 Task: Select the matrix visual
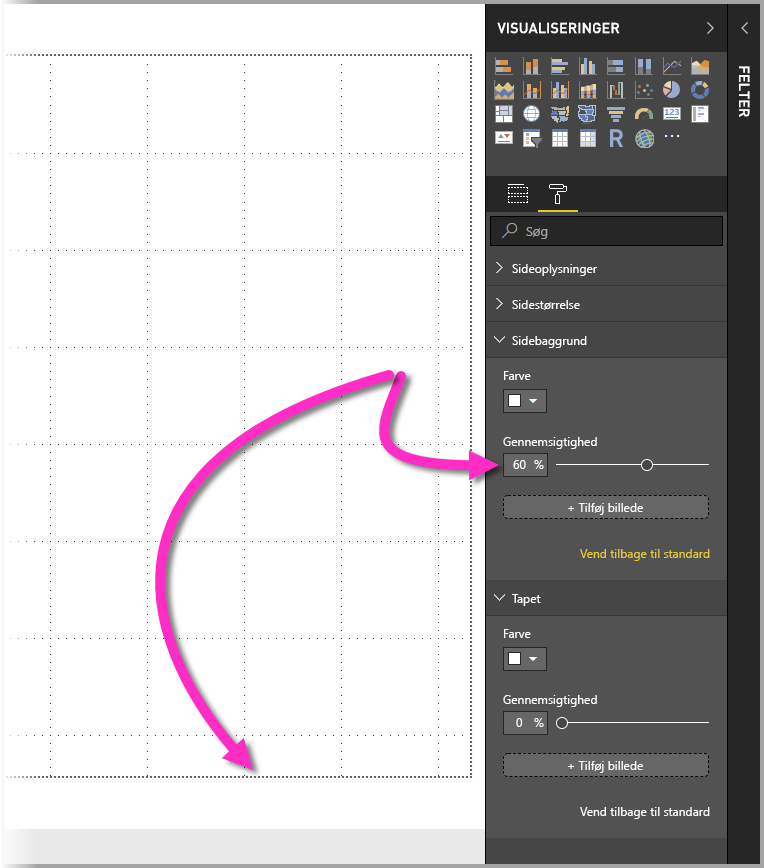[588, 138]
